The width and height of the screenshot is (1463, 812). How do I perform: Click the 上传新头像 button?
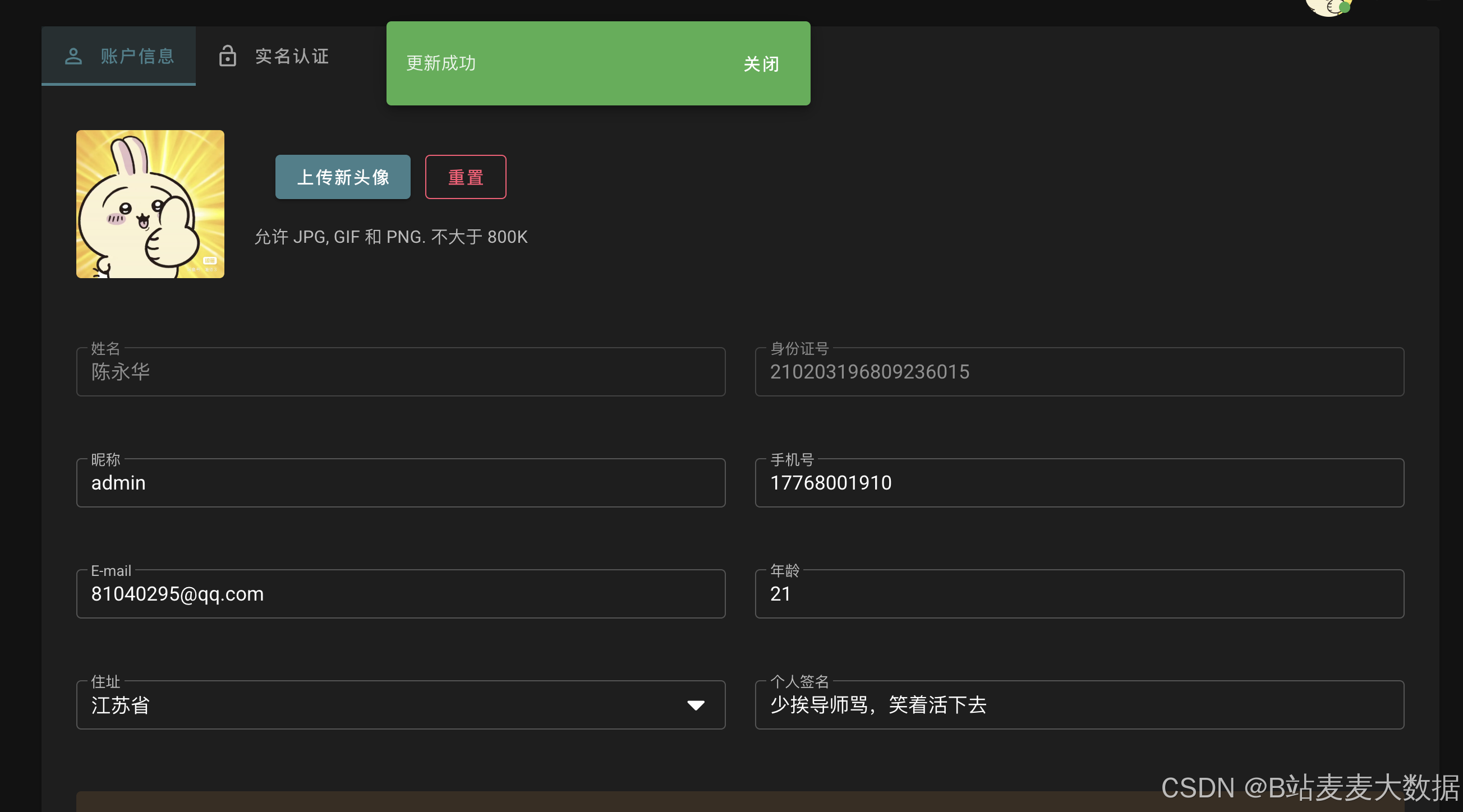pyautogui.click(x=342, y=177)
